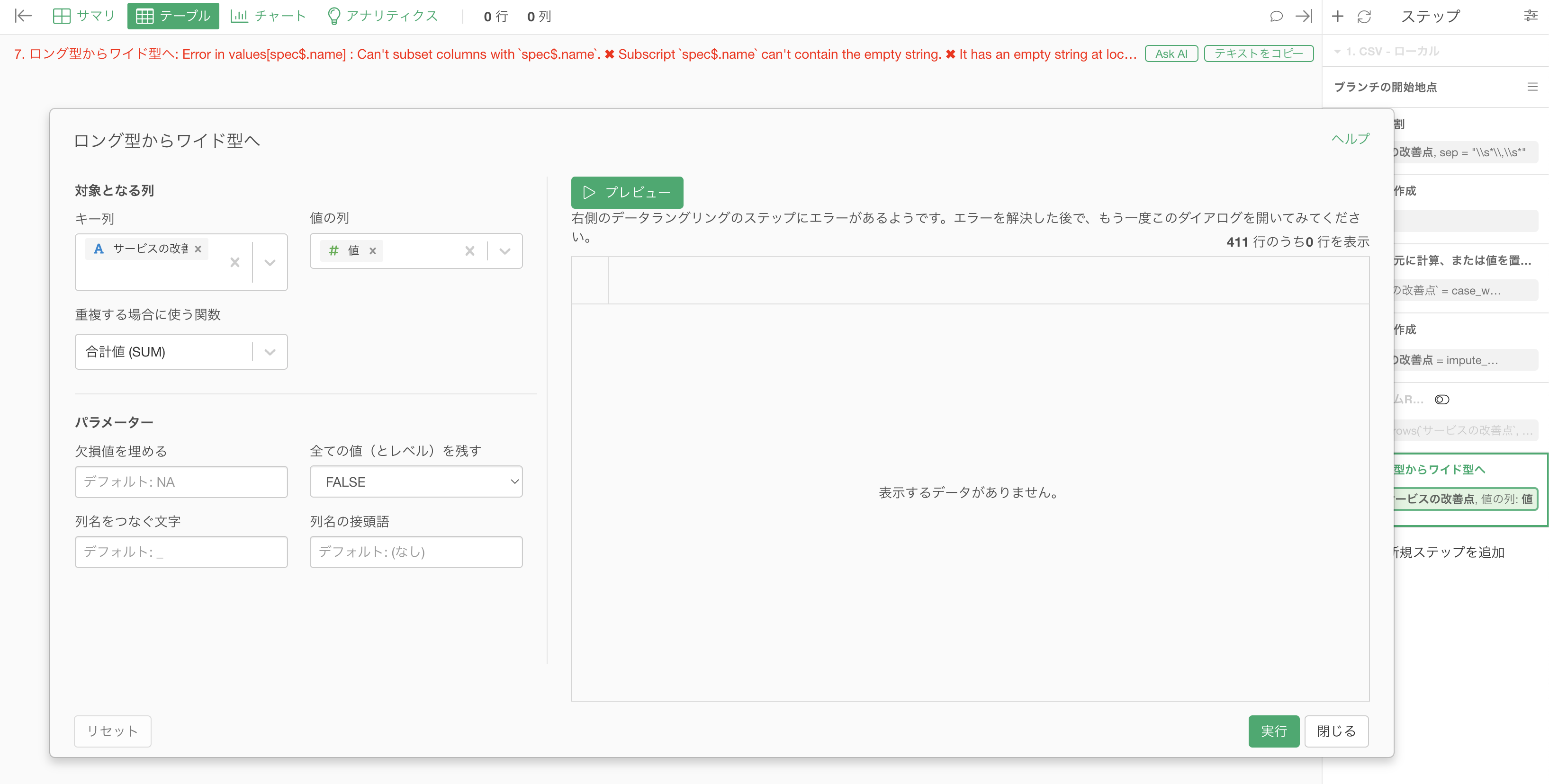Image resolution: width=1549 pixels, height=784 pixels.
Task: Switch to the チャート tab
Action: [x=268, y=16]
